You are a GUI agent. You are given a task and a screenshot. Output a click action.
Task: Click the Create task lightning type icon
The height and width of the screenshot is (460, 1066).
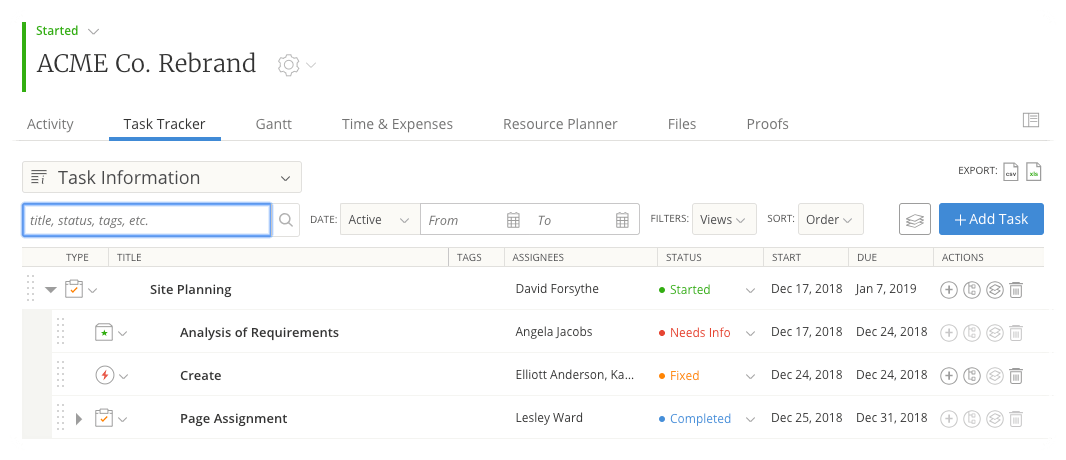click(104, 376)
